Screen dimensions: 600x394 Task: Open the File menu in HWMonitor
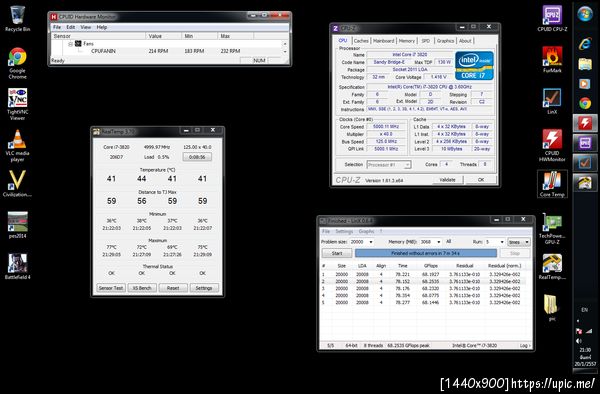coord(57,27)
